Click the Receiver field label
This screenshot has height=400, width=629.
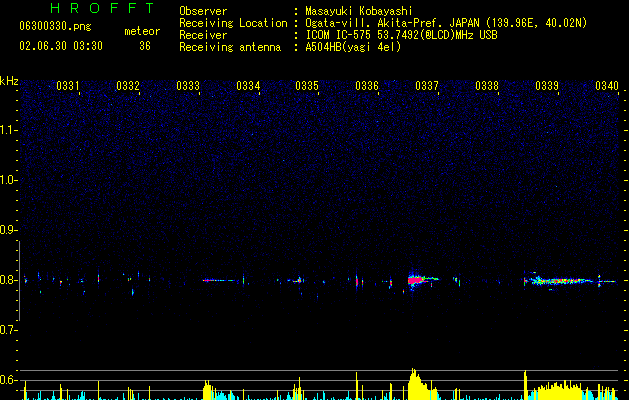203,35
